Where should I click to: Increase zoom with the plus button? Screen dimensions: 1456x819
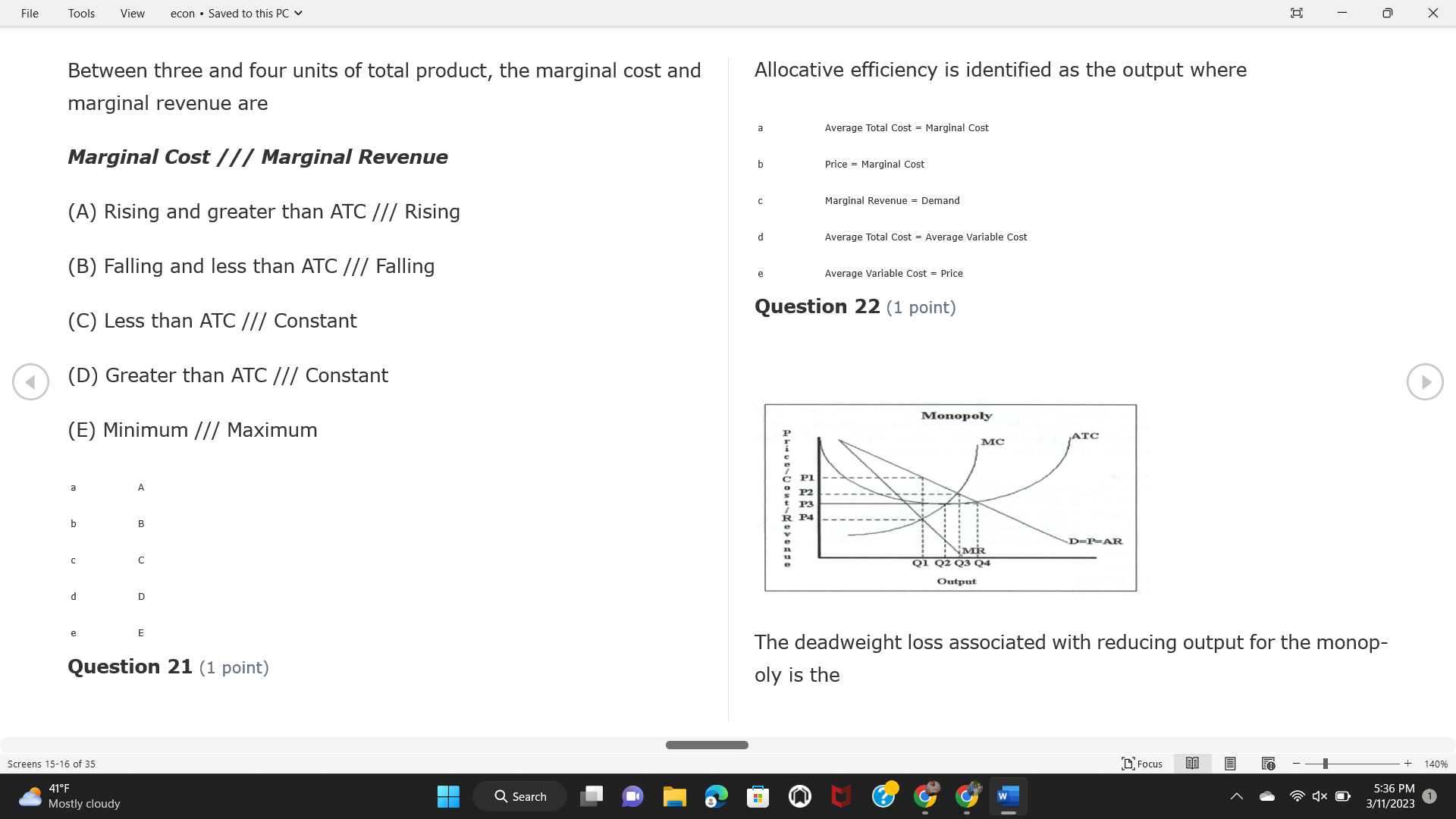[x=1407, y=764]
